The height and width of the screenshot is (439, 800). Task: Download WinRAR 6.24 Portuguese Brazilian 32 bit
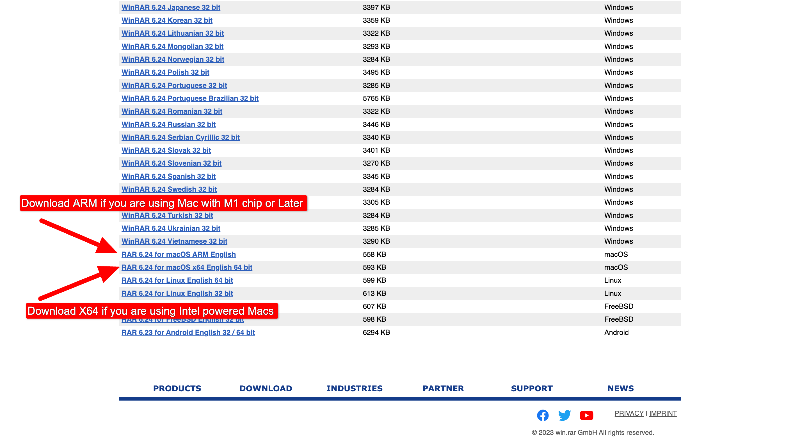click(190, 99)
